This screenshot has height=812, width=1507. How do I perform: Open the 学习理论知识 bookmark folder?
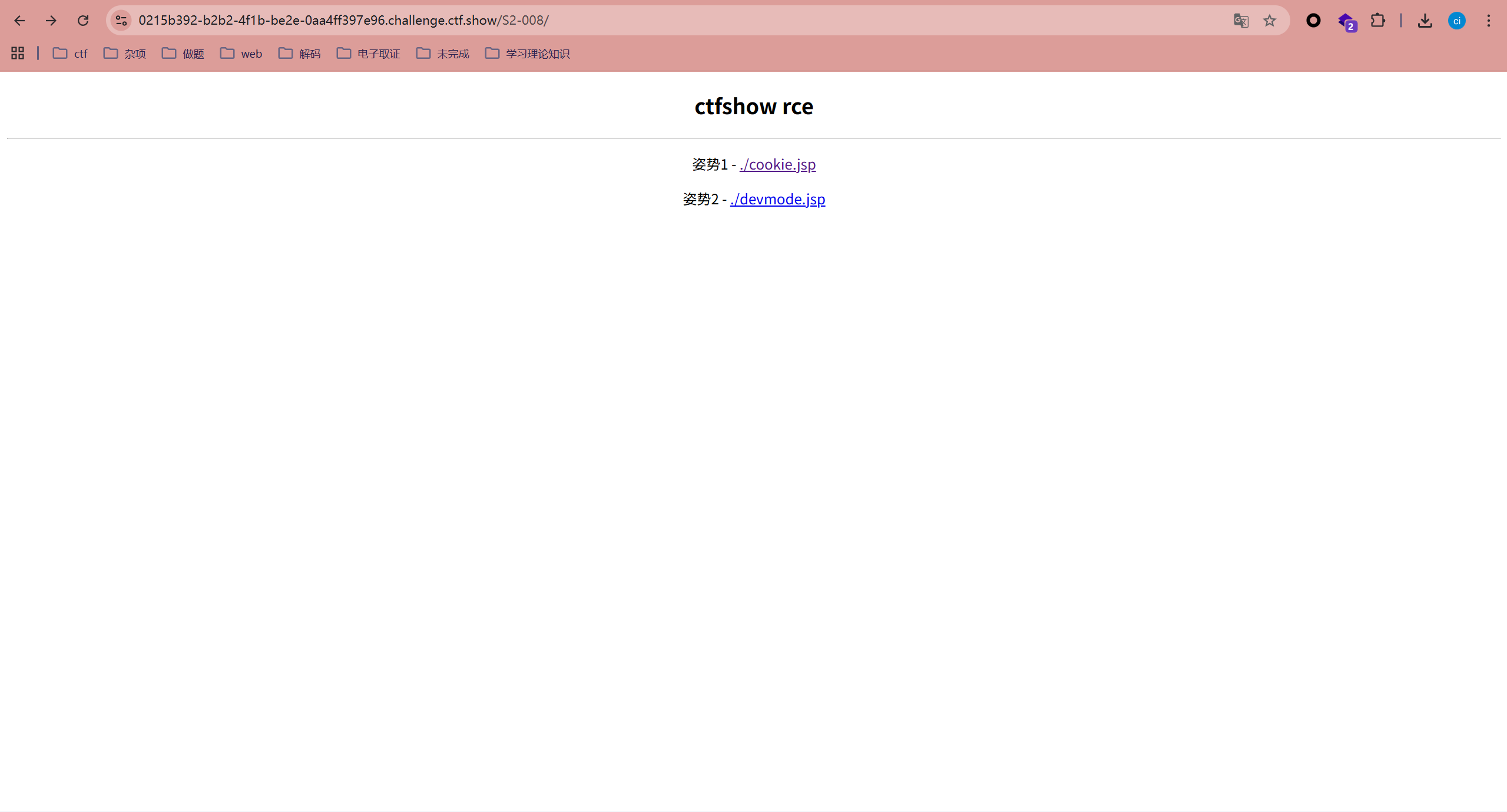pyautogui.click(x=527, y=54)
